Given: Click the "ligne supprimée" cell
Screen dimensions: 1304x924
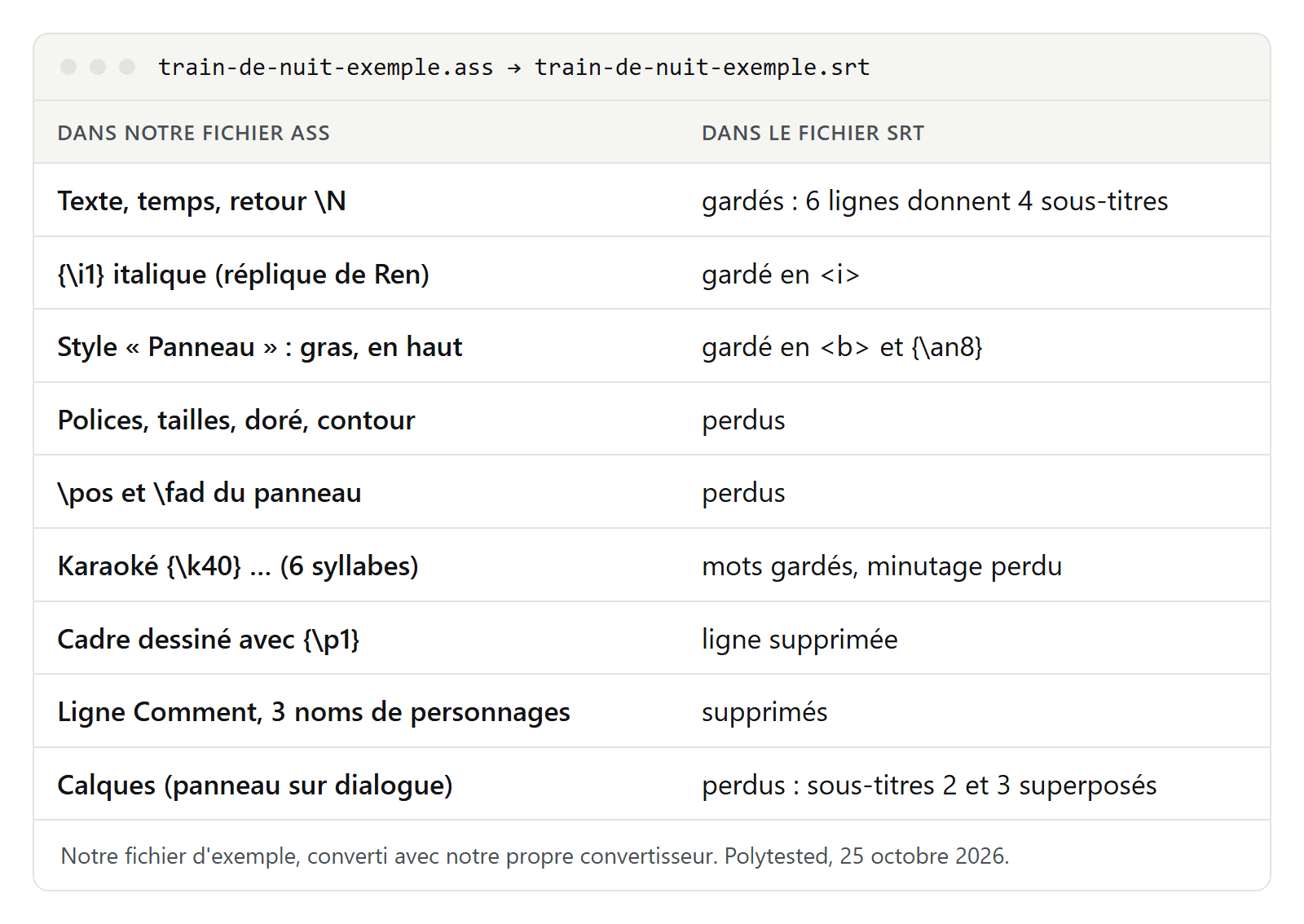Looking at the screenshot, I should (x=800, y=639).
